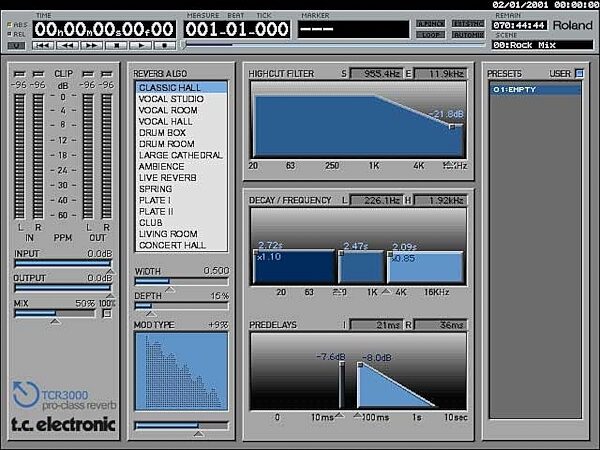Viewport: 600px width, 450px height.
Task: Click highcut filter S frequency 955.4Hz field
Action: (x=376, y=73)
